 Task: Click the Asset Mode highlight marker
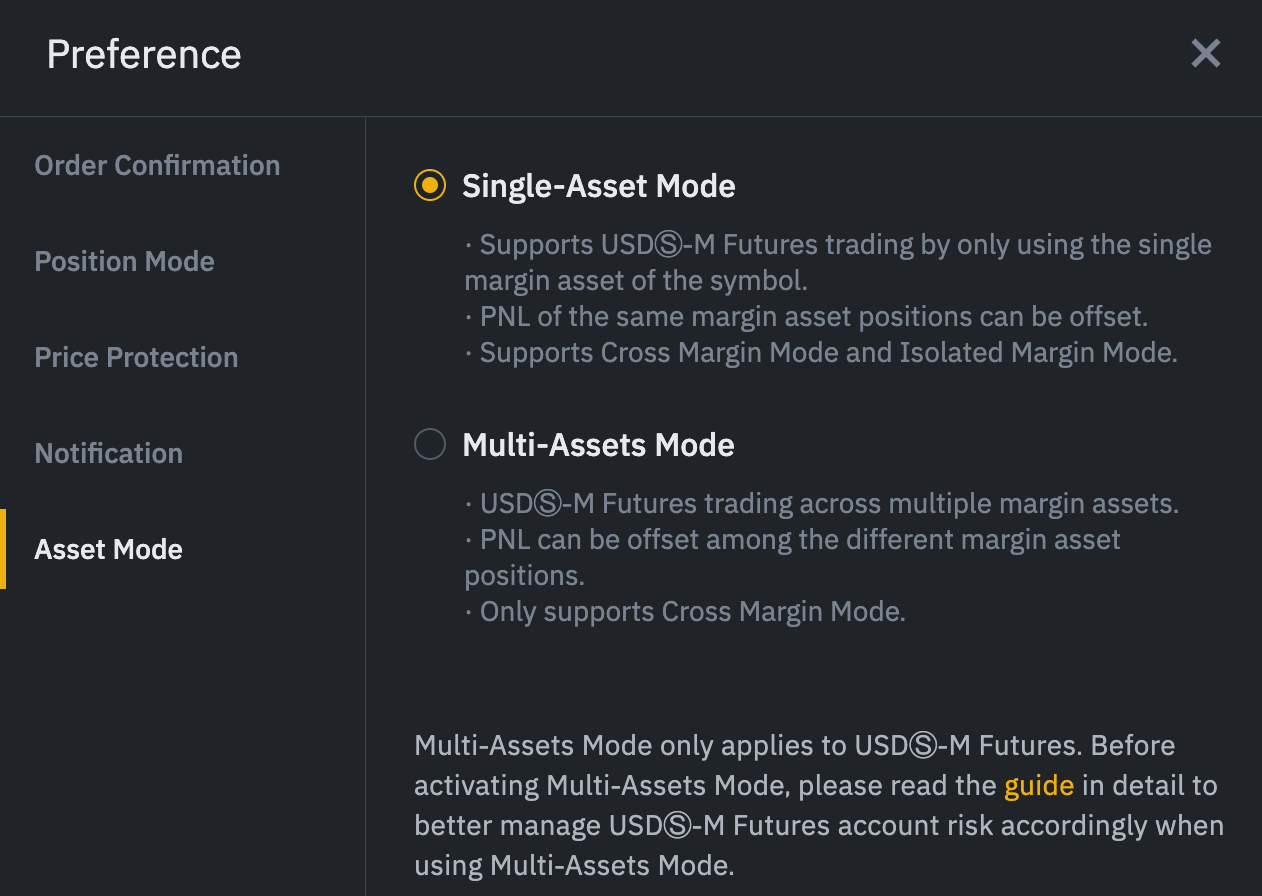[x=3, y=549]
